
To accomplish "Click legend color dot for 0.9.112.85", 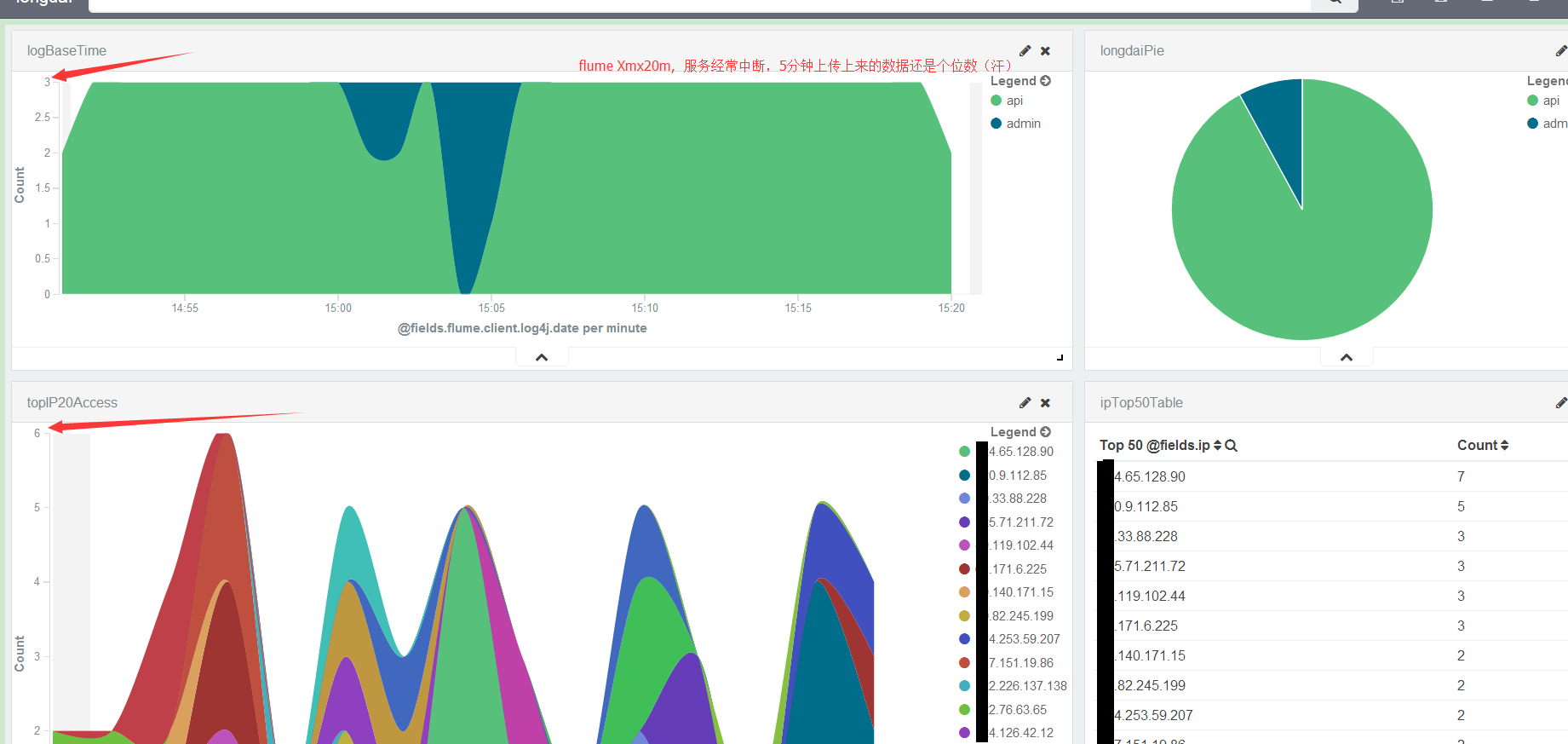I will (x=965, y=476).
